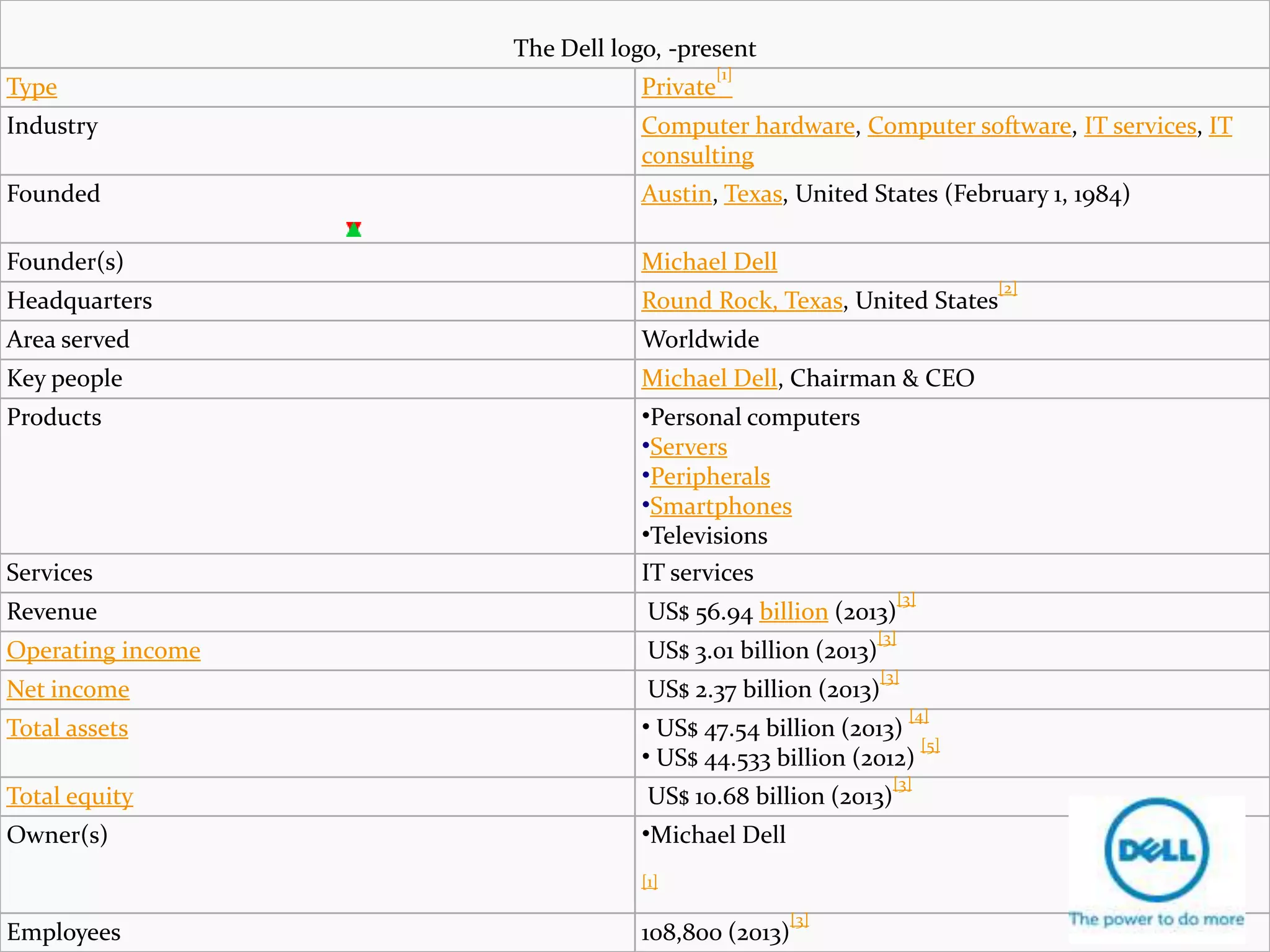Screen dimensions: 1270x952
Task: Open the Austin link
Action: pos(676,194)
